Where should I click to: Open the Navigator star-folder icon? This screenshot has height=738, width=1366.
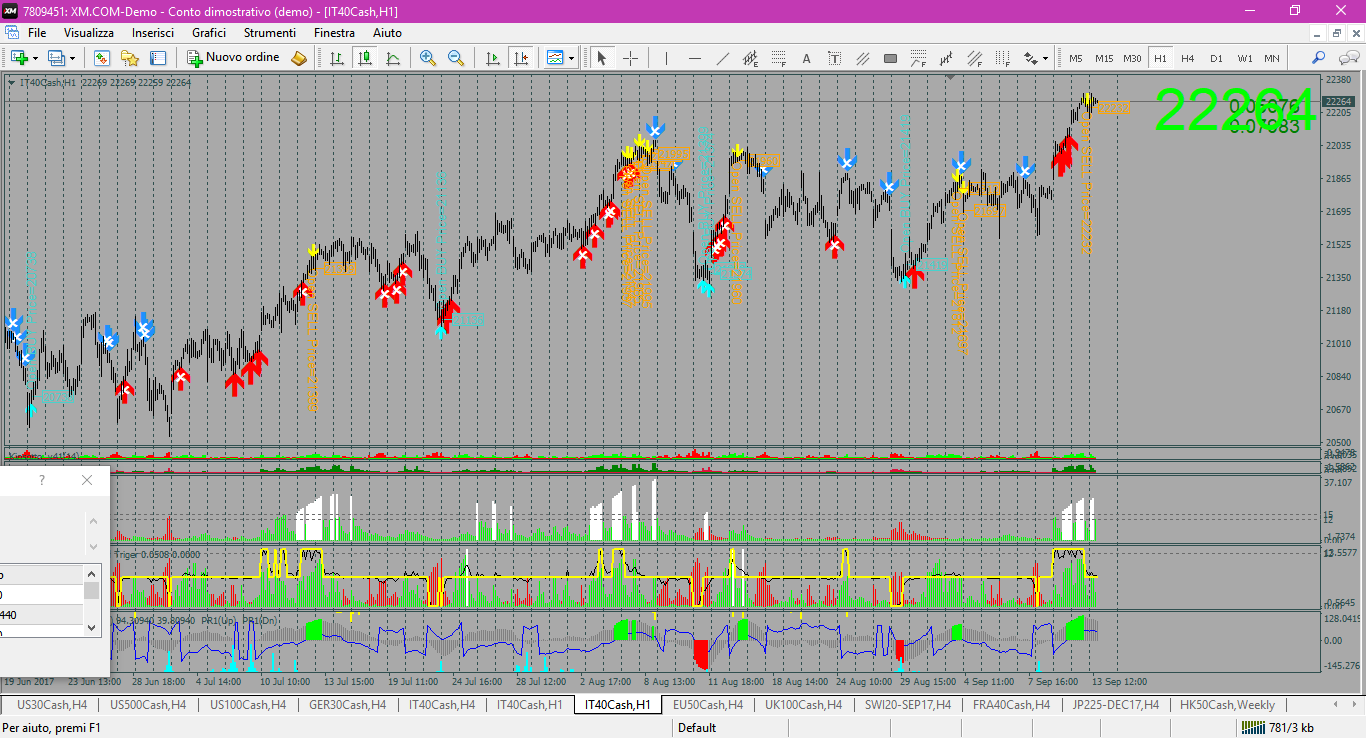coord(130,58)
